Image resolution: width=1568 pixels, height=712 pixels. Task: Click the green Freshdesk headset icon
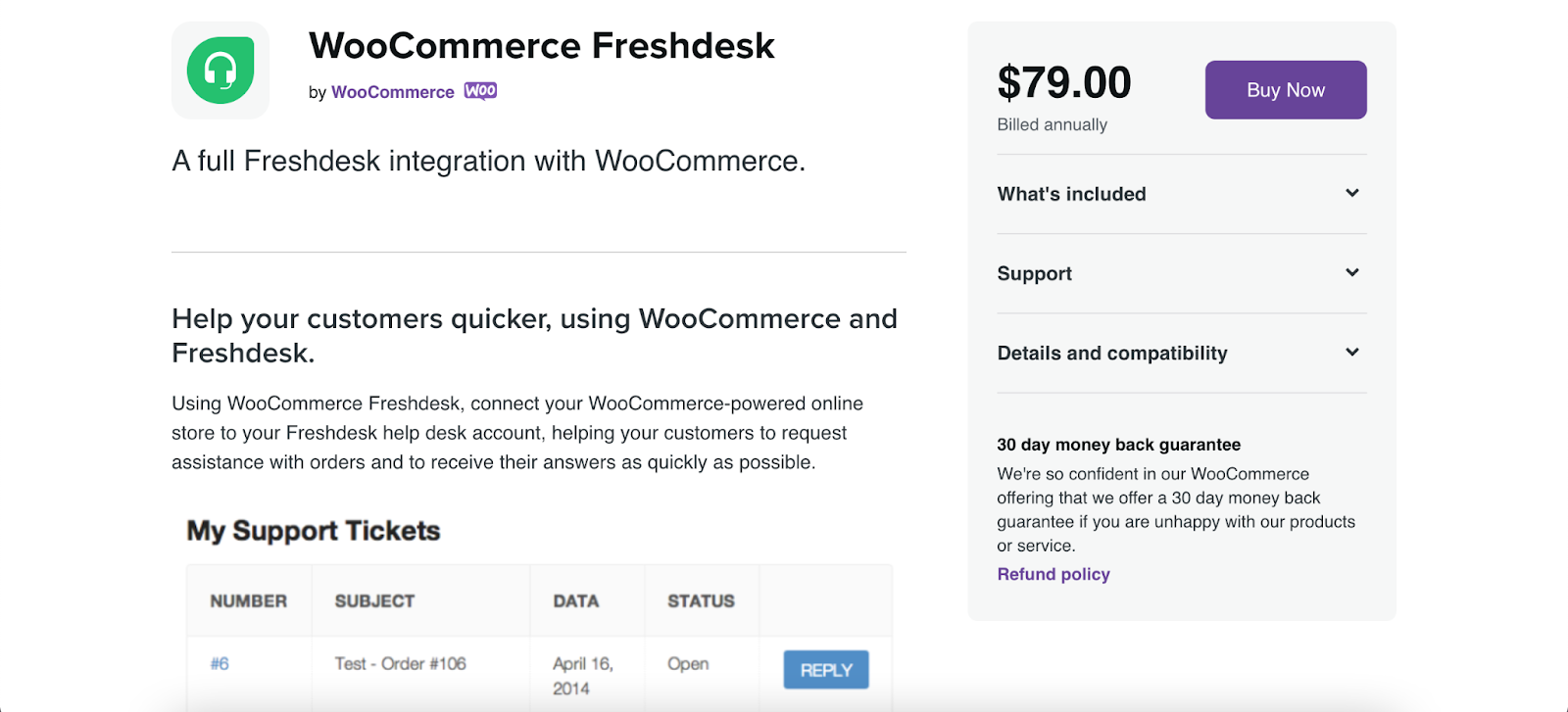(x=220, y=71)
